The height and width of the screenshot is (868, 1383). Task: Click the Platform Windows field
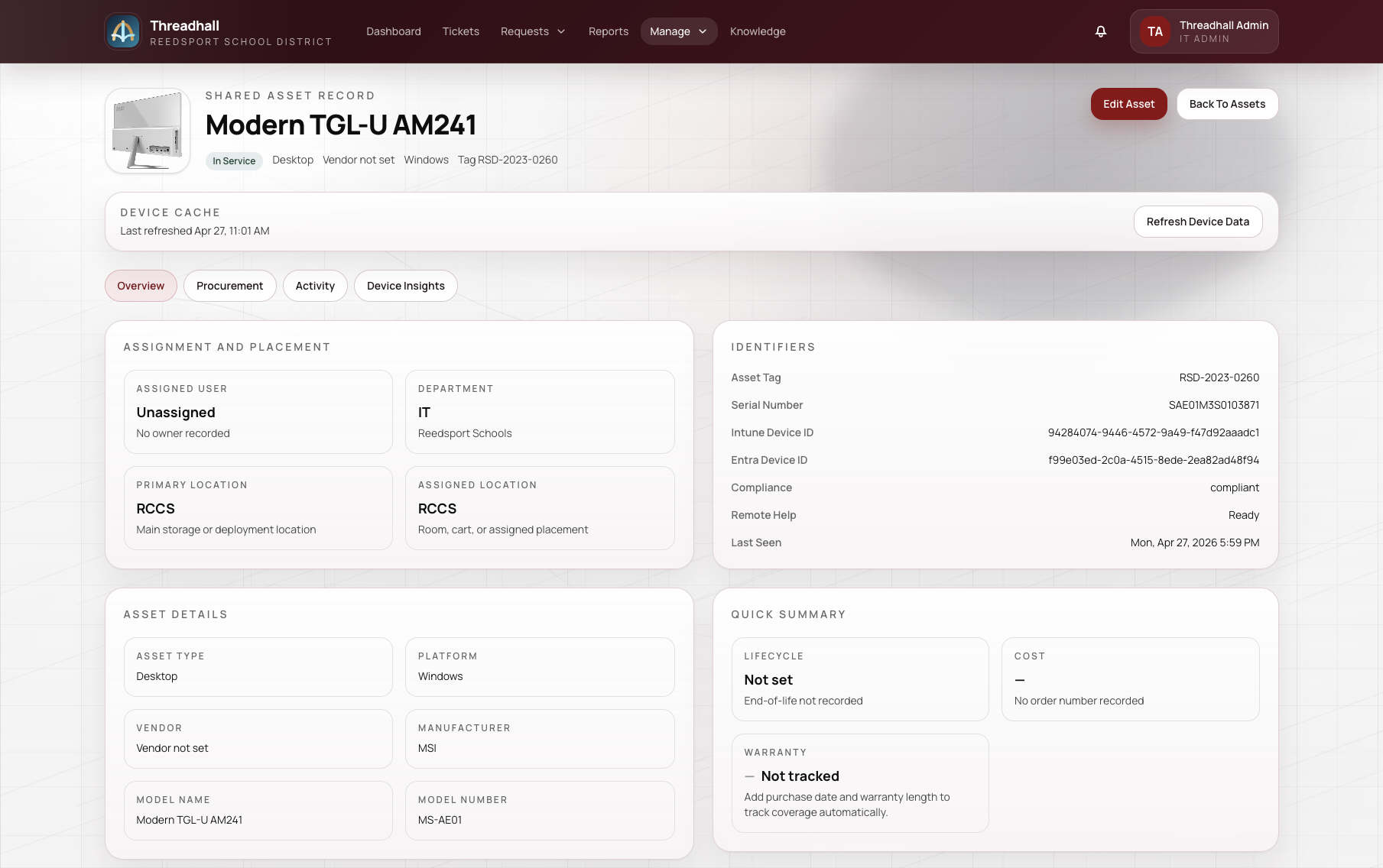coord(540,667)
